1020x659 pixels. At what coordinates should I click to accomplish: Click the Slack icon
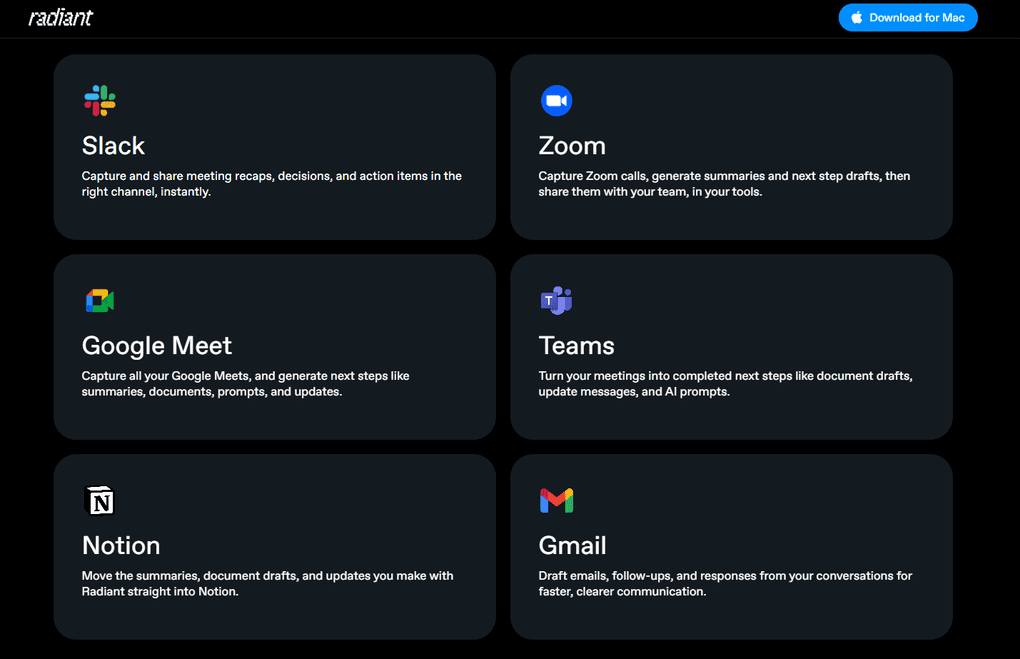(x=99, y=100)
